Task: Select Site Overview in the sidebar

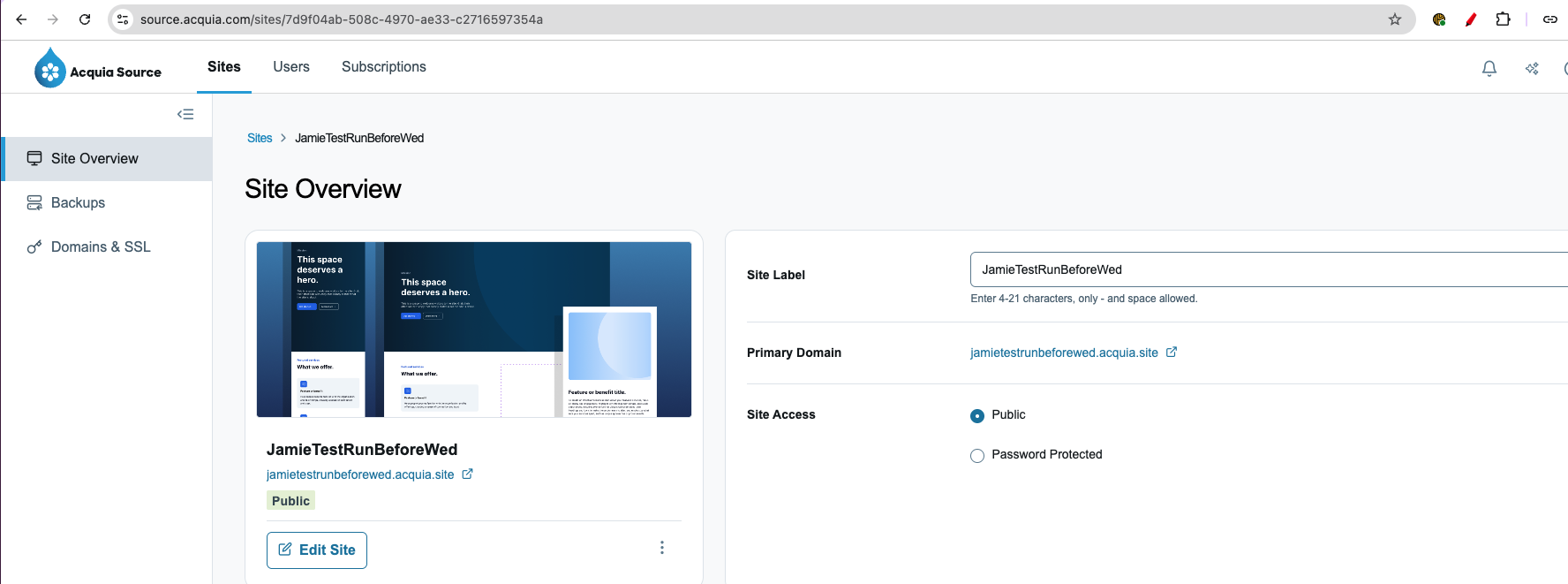Action: pos(106,159)
